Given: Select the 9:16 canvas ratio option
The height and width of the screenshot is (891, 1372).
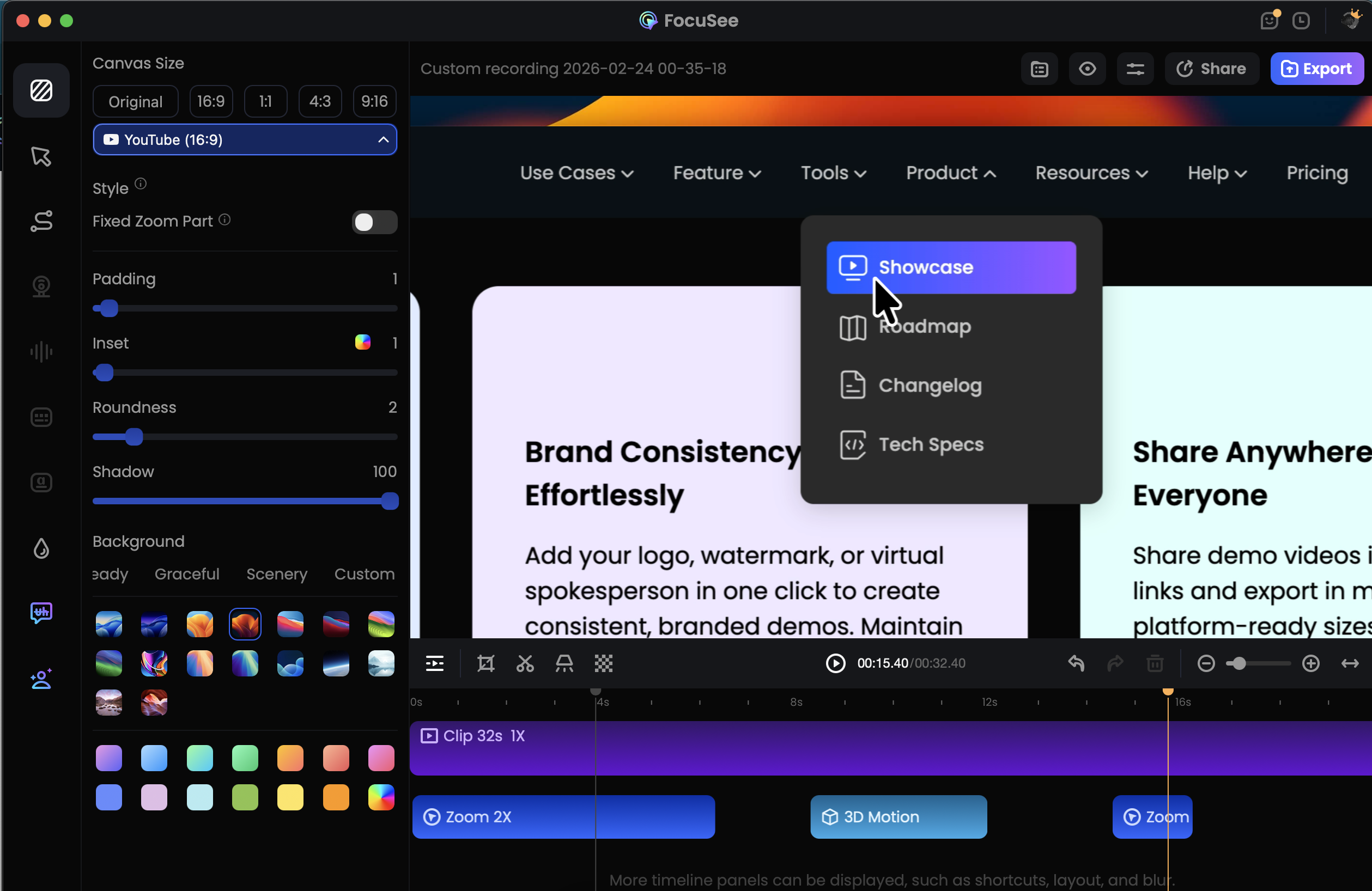Looking at the screenshot, I should click(374, 101).
